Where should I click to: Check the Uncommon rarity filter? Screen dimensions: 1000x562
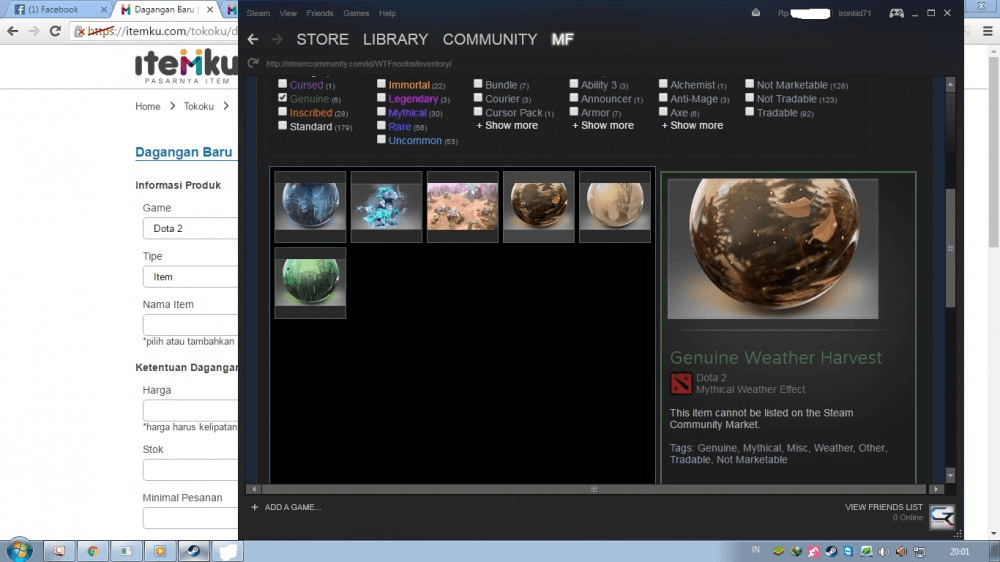click(x=381, y=140)
